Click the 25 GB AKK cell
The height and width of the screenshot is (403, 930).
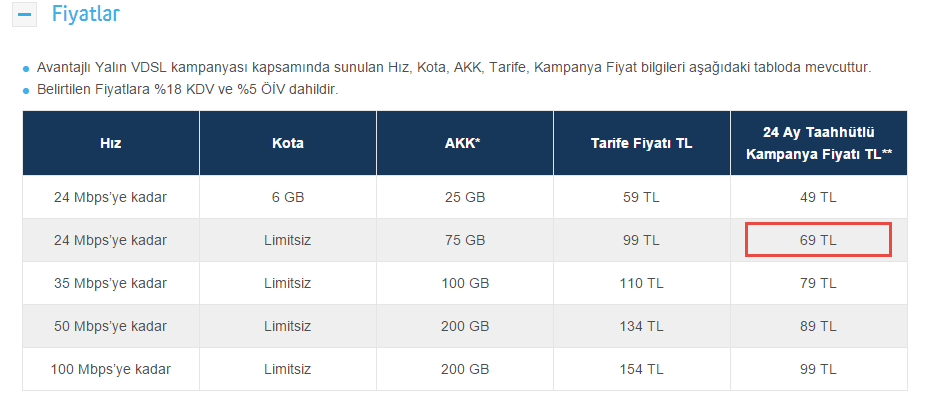pos(464,197)
